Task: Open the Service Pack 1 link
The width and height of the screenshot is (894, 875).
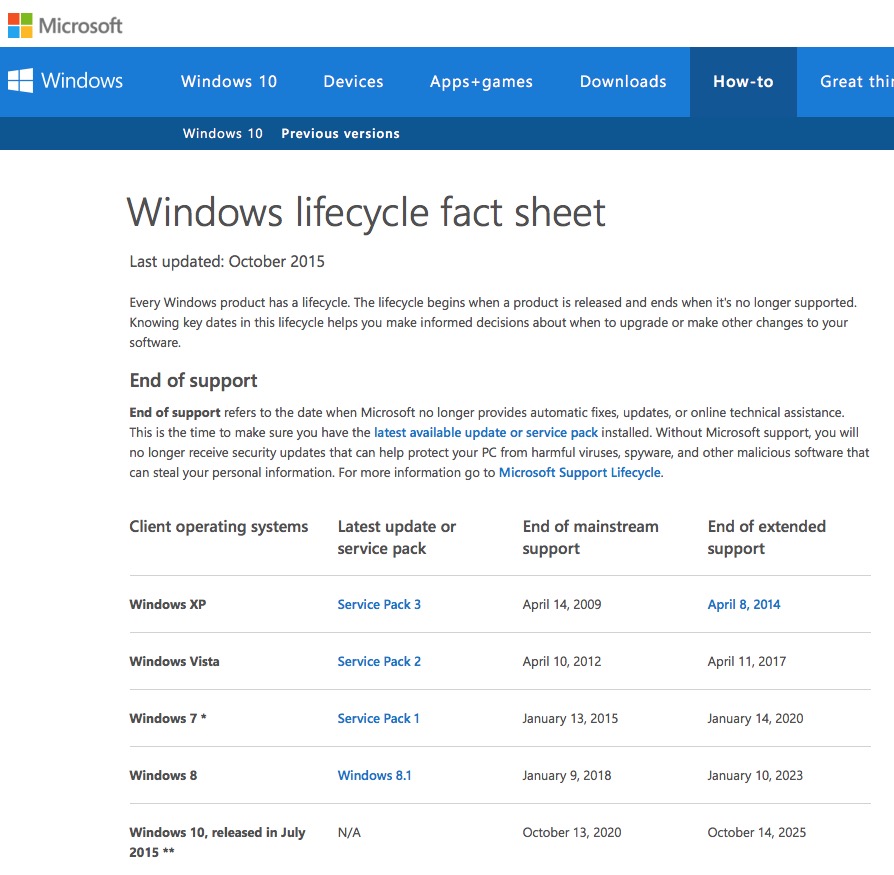Action: tap(378, 718)
